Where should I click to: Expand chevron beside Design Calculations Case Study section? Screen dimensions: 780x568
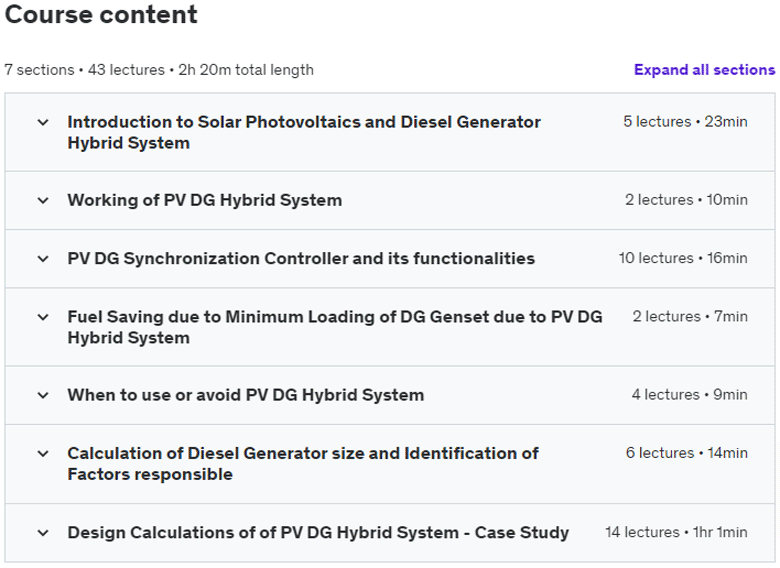coord(43,533)
